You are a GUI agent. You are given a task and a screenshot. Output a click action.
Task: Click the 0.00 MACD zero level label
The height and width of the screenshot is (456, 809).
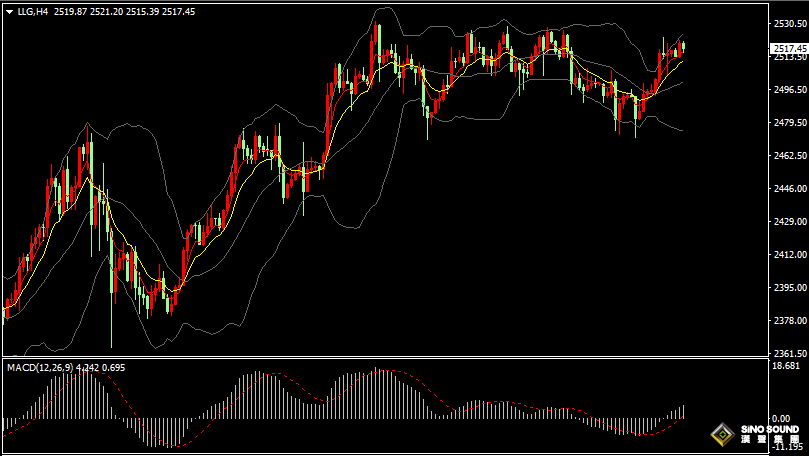tap(781, 419)
